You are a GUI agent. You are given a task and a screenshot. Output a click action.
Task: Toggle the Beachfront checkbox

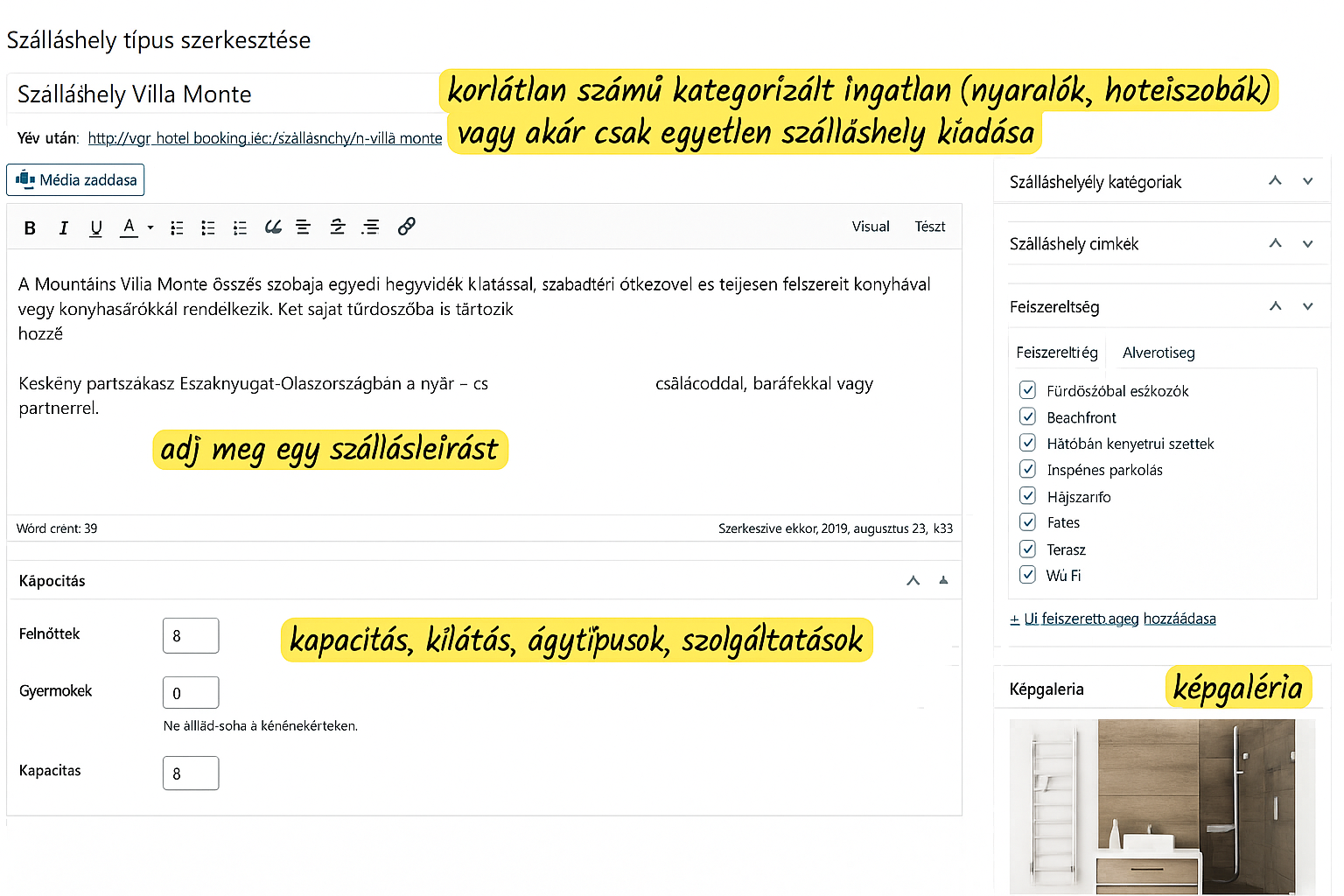click(x=1028, y=416)
